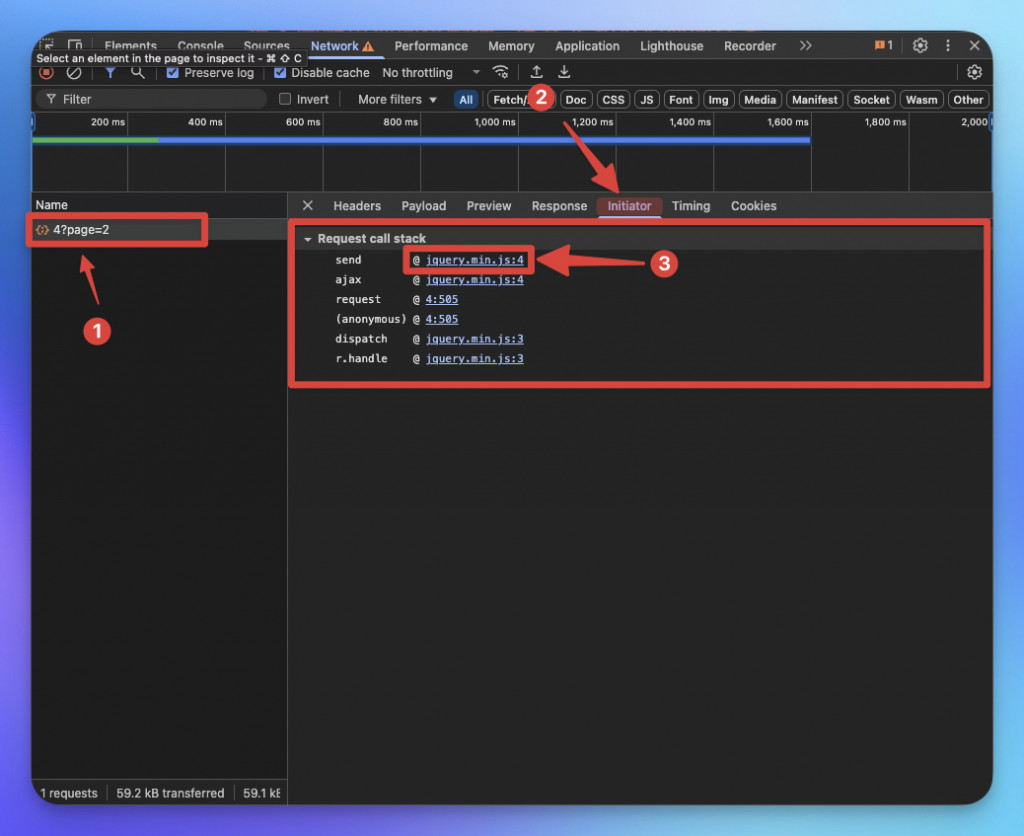The width and height of the screenshot is (1024, 836).
Task: Filter requests by Manifest type
Action: click(x=814, y=100)
